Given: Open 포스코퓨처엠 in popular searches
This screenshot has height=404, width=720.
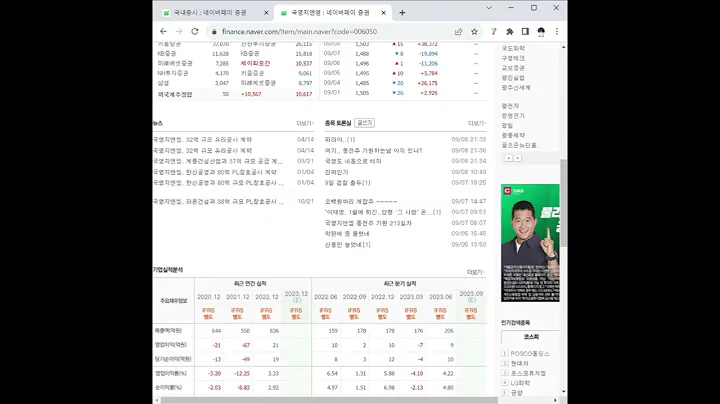Looking at the screenshot, I should 529,373.
